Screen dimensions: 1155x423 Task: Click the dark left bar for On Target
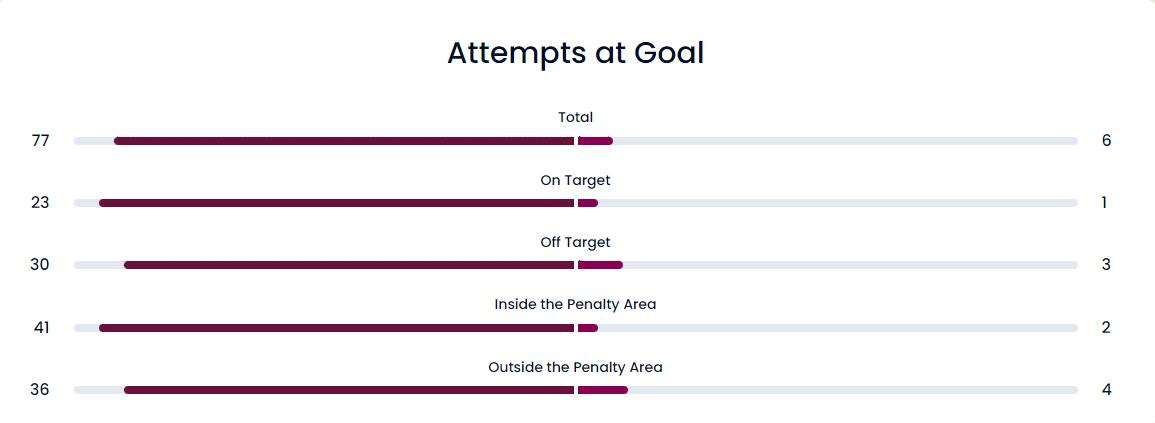tap(336, 203)
